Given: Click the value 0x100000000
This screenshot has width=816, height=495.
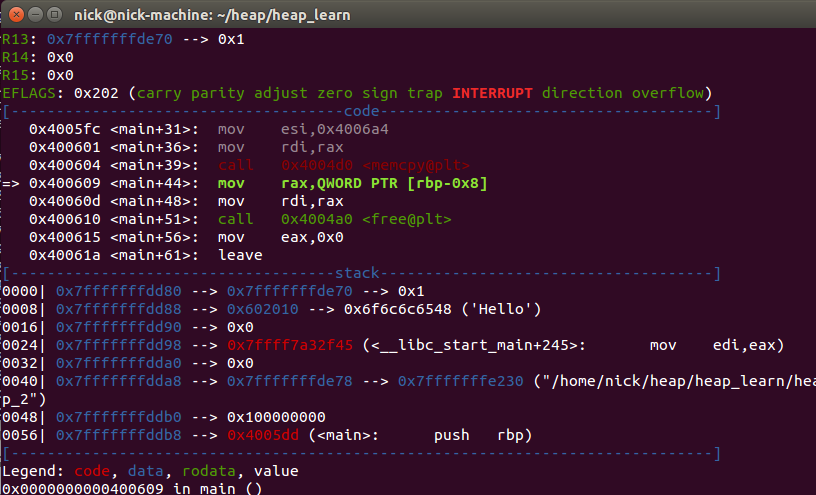Looking at the screenshot, I should (276, 417).
